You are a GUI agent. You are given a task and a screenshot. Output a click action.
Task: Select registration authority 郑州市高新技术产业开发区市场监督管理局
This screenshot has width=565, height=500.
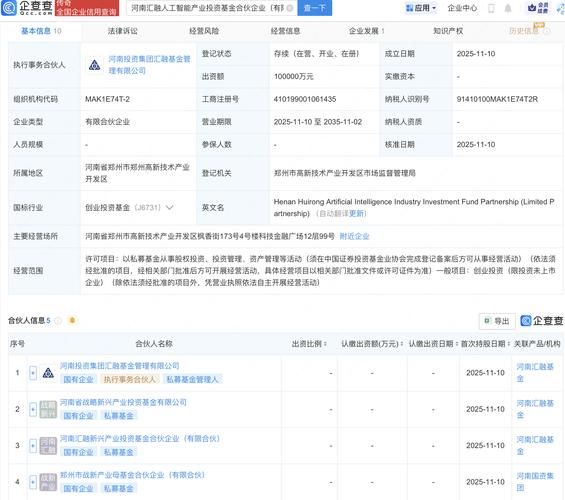[x=344, y=173]
